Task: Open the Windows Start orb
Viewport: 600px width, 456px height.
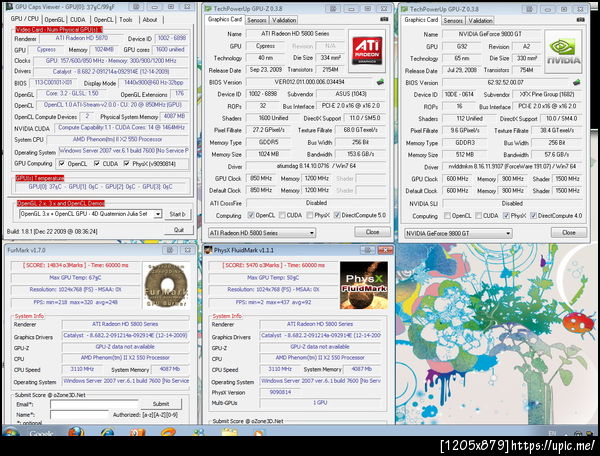Action: (11, 432)
